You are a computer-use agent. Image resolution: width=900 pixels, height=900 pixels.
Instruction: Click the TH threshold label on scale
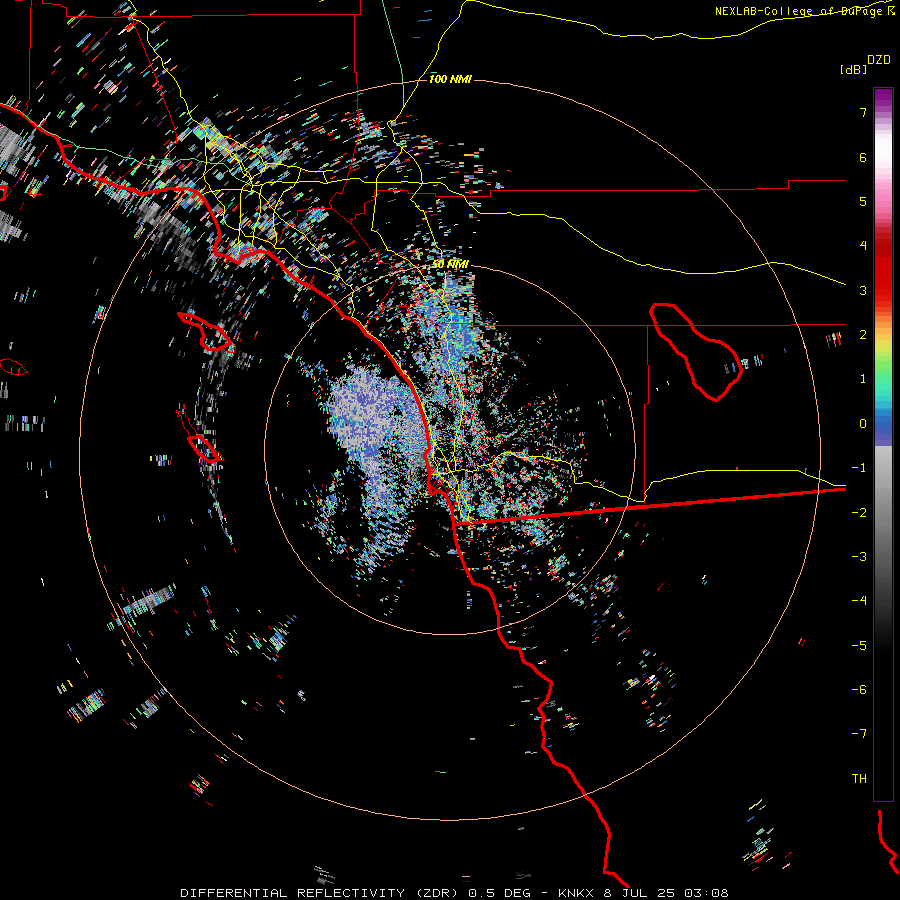pos(859,779)
